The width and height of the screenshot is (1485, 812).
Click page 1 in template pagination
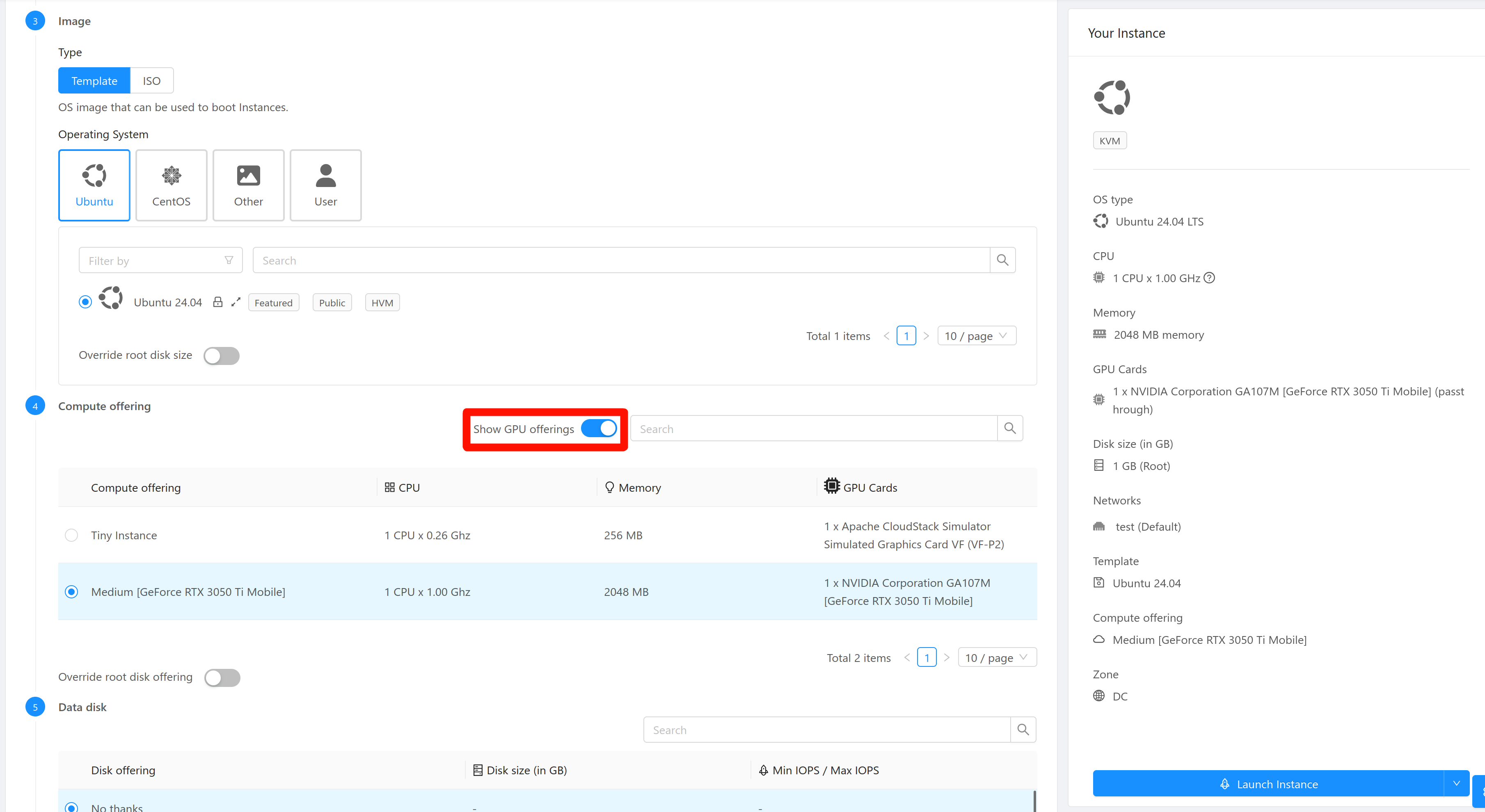906,335
